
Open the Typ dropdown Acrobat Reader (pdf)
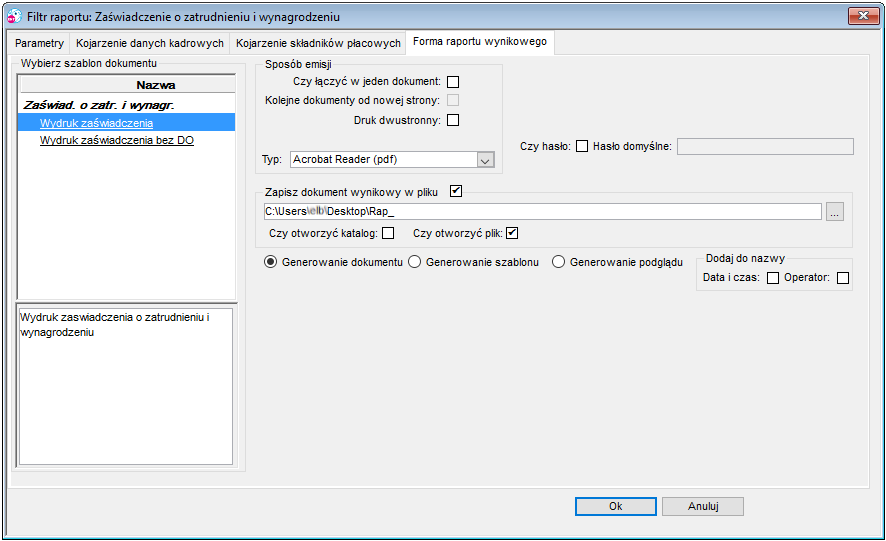[392, 159]
